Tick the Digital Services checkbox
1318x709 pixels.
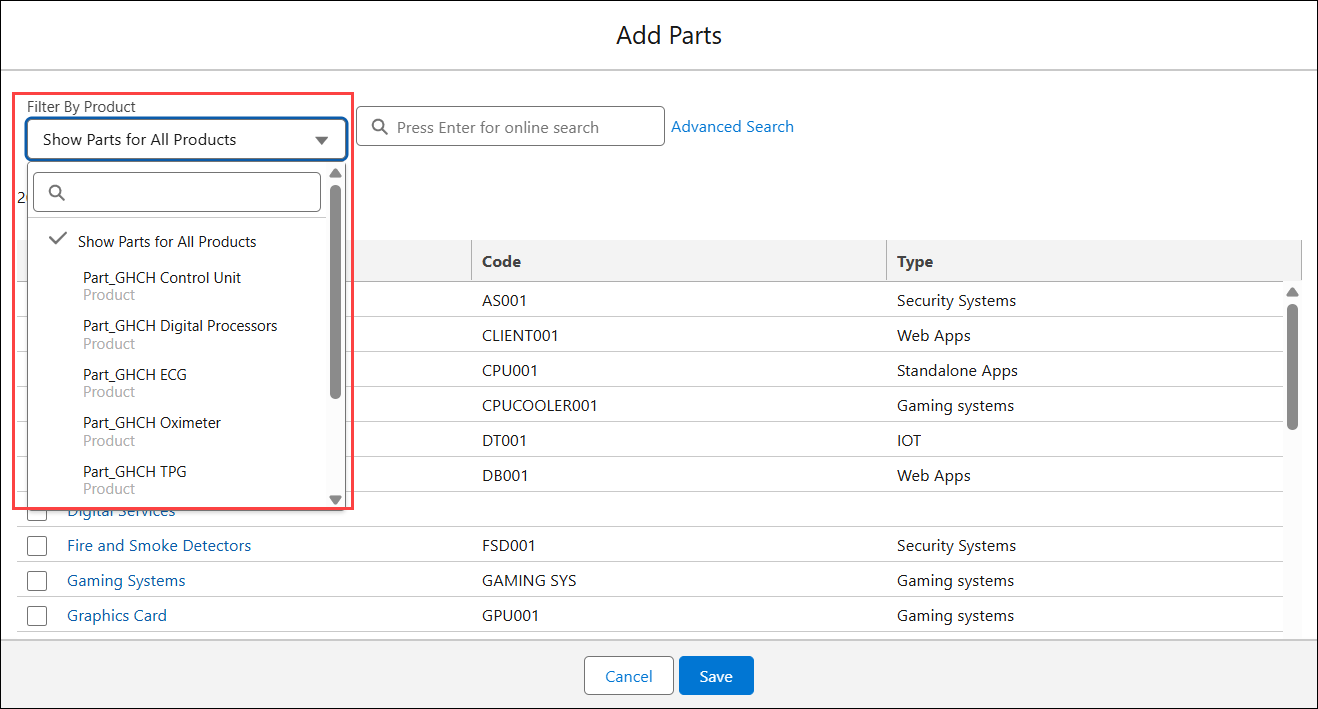[x=37, y=514]
